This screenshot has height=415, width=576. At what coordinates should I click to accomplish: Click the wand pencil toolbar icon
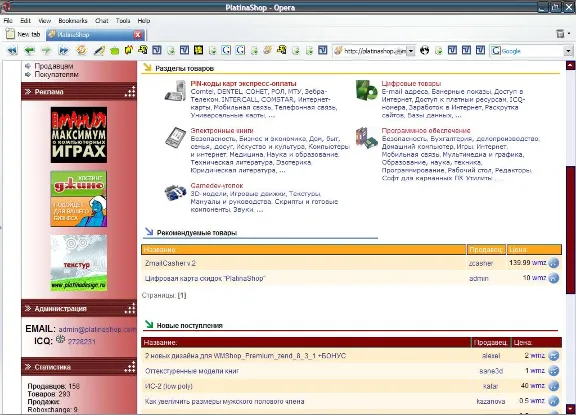(x=99, y=50)
